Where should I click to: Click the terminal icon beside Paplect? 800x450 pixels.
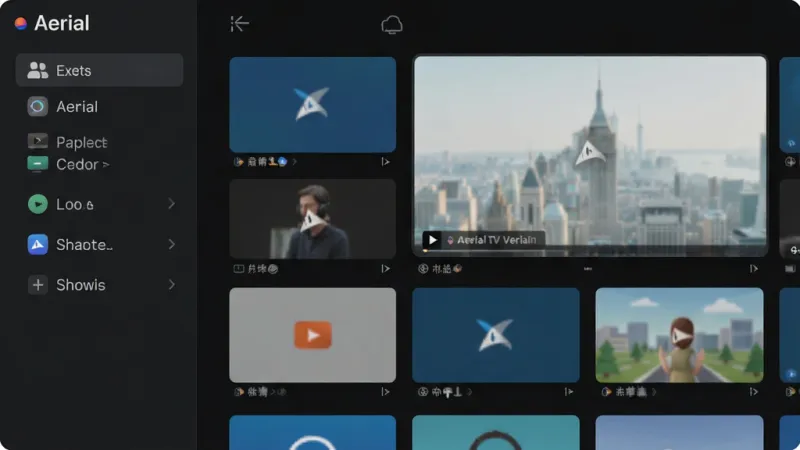tap(37, 140)
